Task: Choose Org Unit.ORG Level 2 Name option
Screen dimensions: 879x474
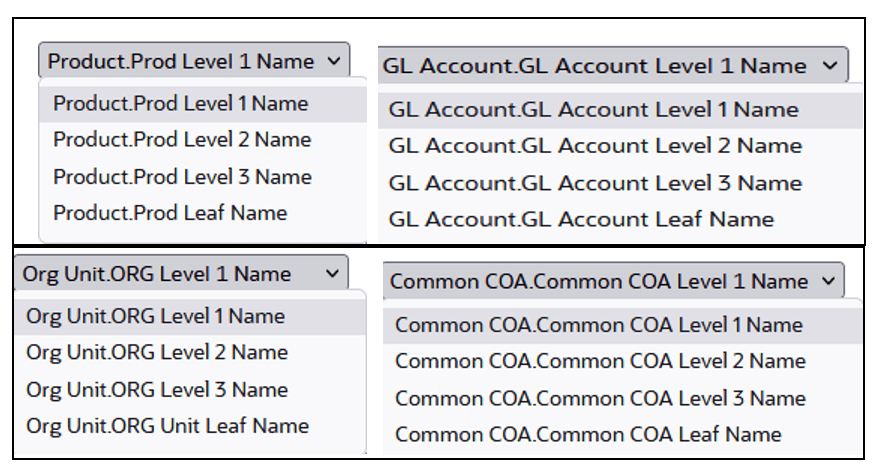Action: coord(191,352)
